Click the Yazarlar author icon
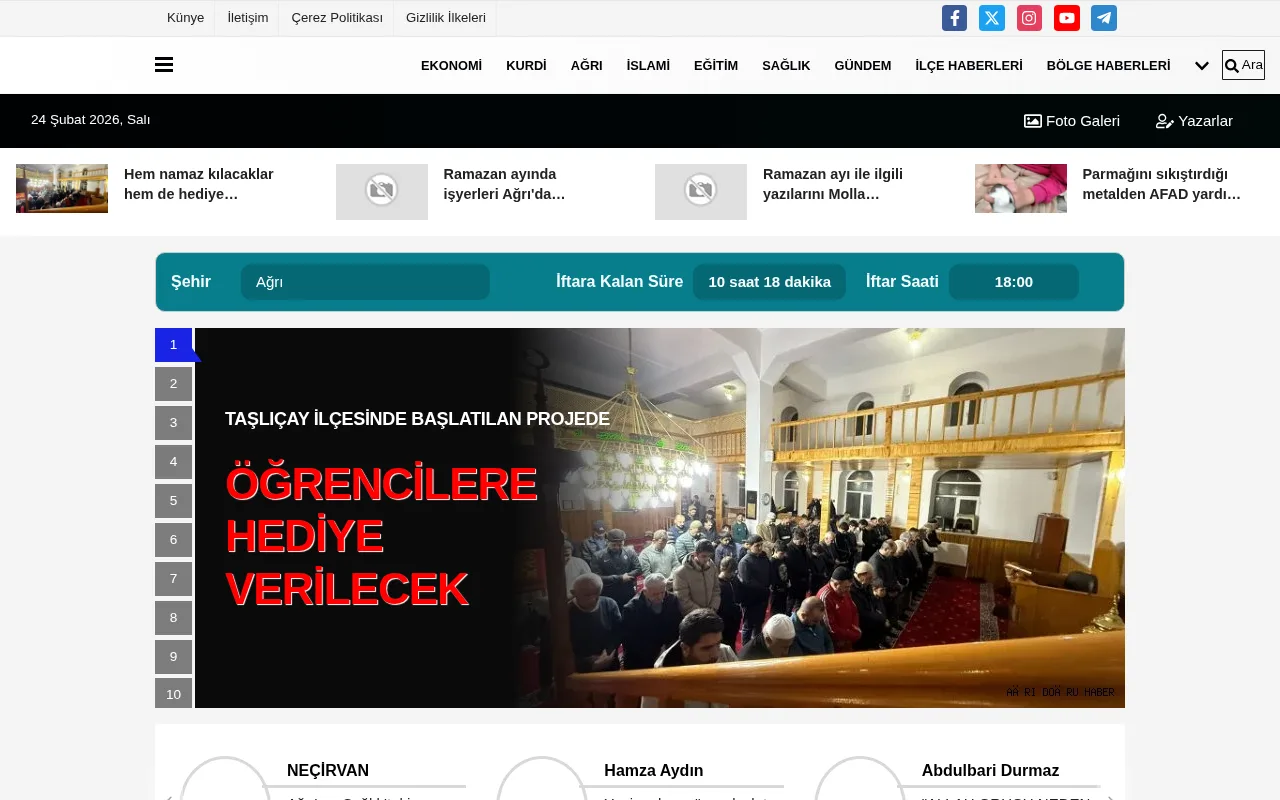1280x800 pixels. [x=1162, y=121]
